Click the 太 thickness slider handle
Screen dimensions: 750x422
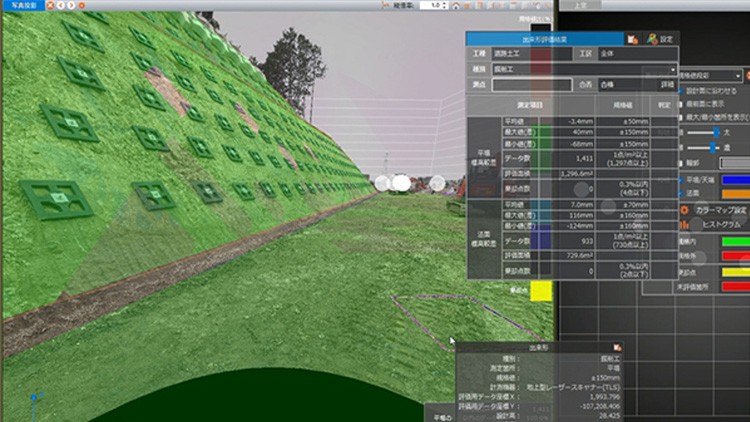pyautogui.click(x=716, y=133)
